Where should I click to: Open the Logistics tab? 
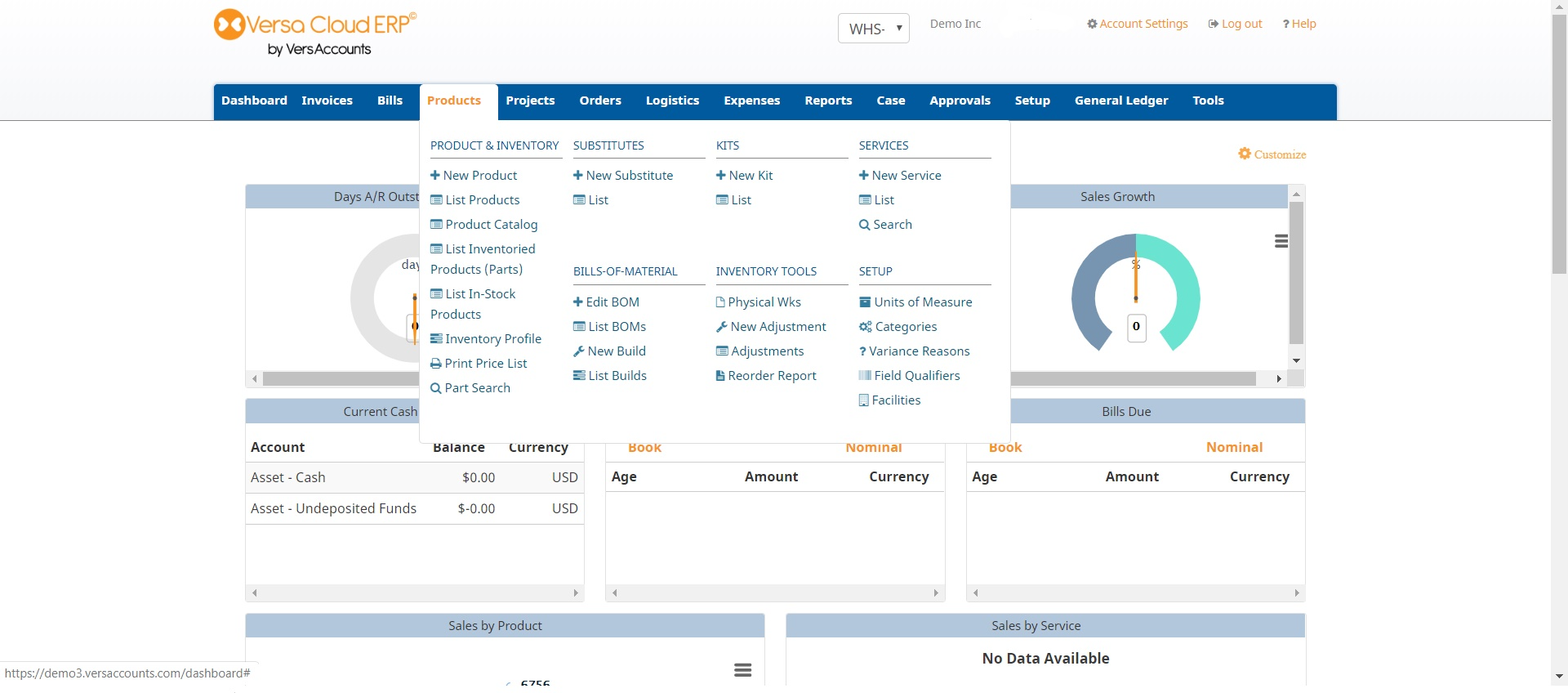click(x=672, y=101)
